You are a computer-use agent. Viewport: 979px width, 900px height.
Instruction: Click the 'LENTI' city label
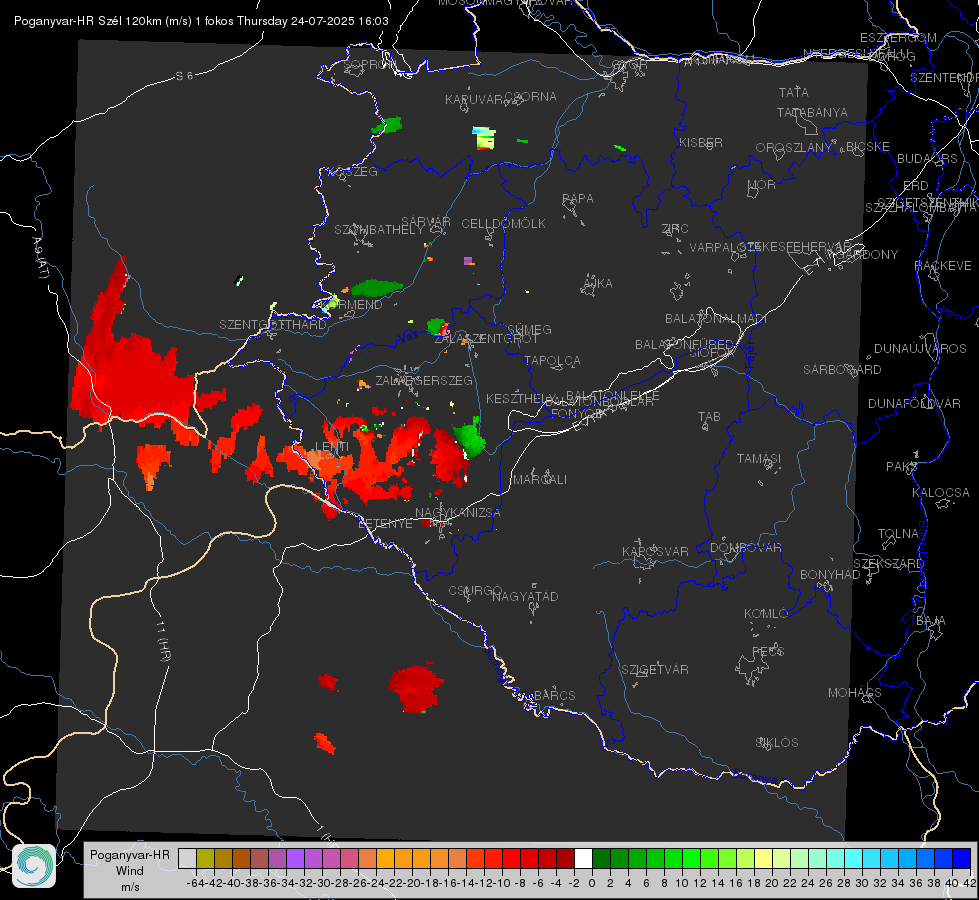(x=332, y=447)
